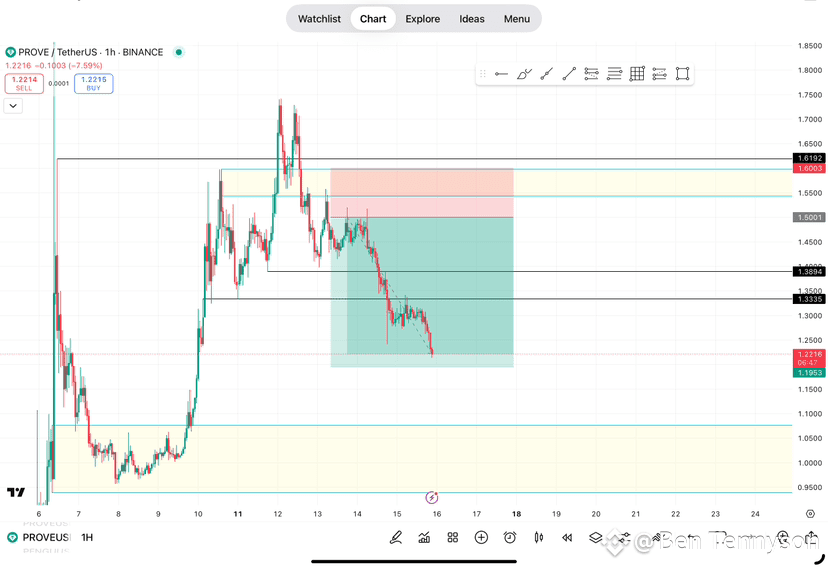Select the 1.3335 horizontal line label
The height and width of the screenshot is (568, 828).
pos(810,299)
